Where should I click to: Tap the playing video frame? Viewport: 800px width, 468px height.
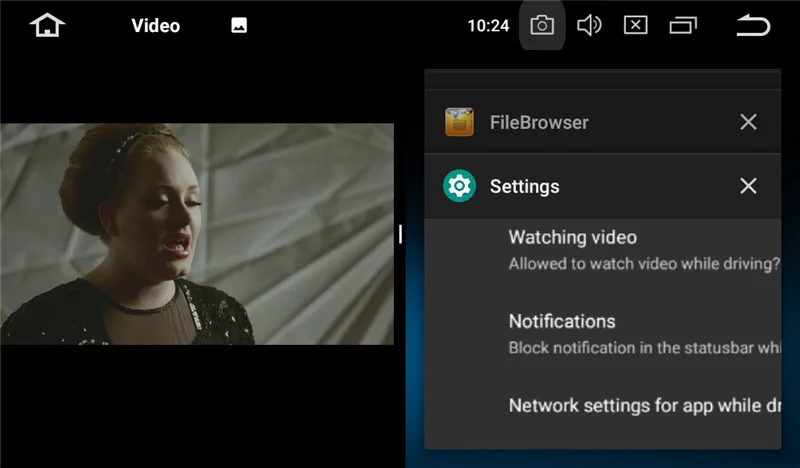pos(197,234)
